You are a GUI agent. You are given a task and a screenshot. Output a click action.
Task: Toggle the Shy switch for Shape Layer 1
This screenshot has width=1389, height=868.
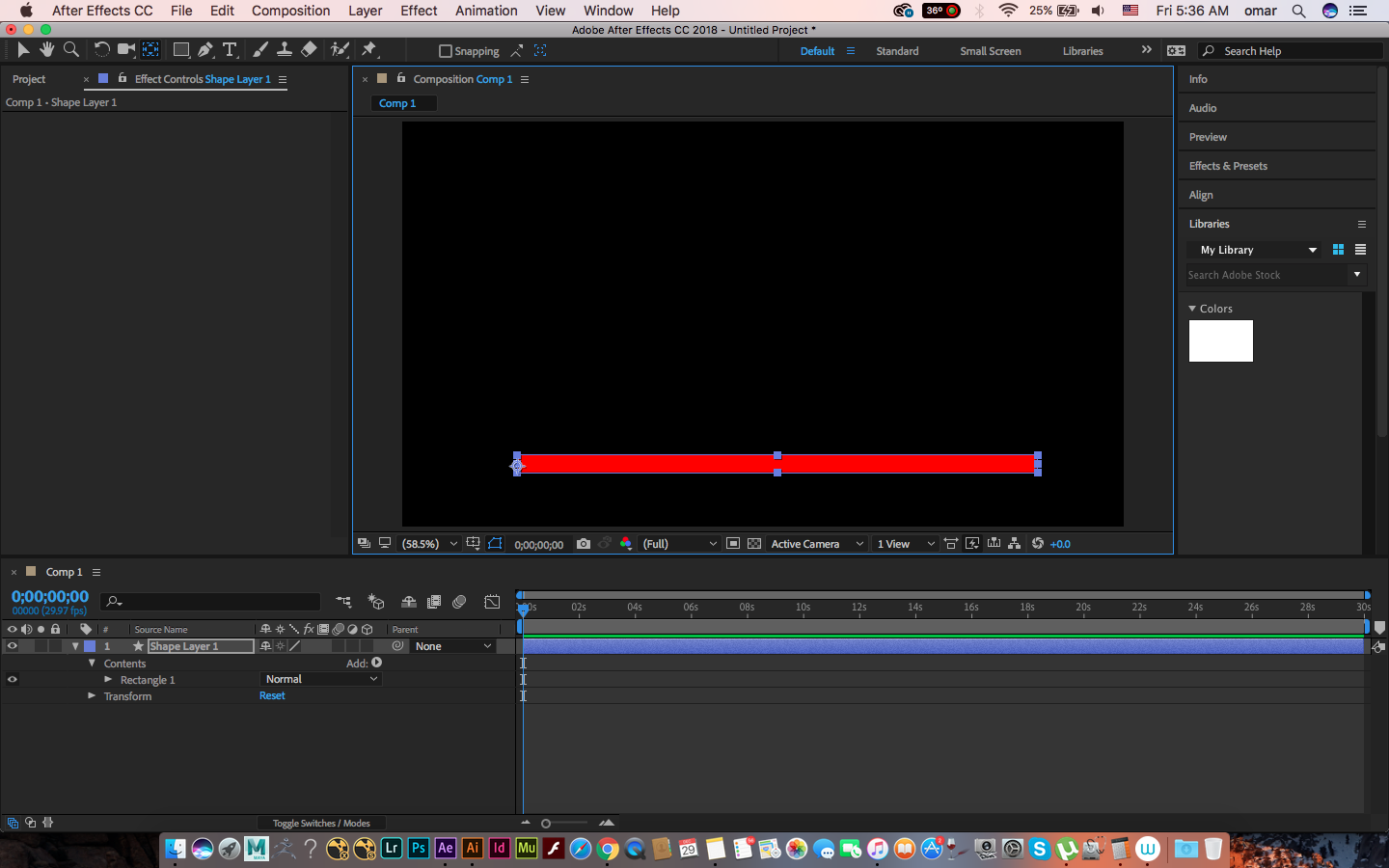(x=265, y=646)
